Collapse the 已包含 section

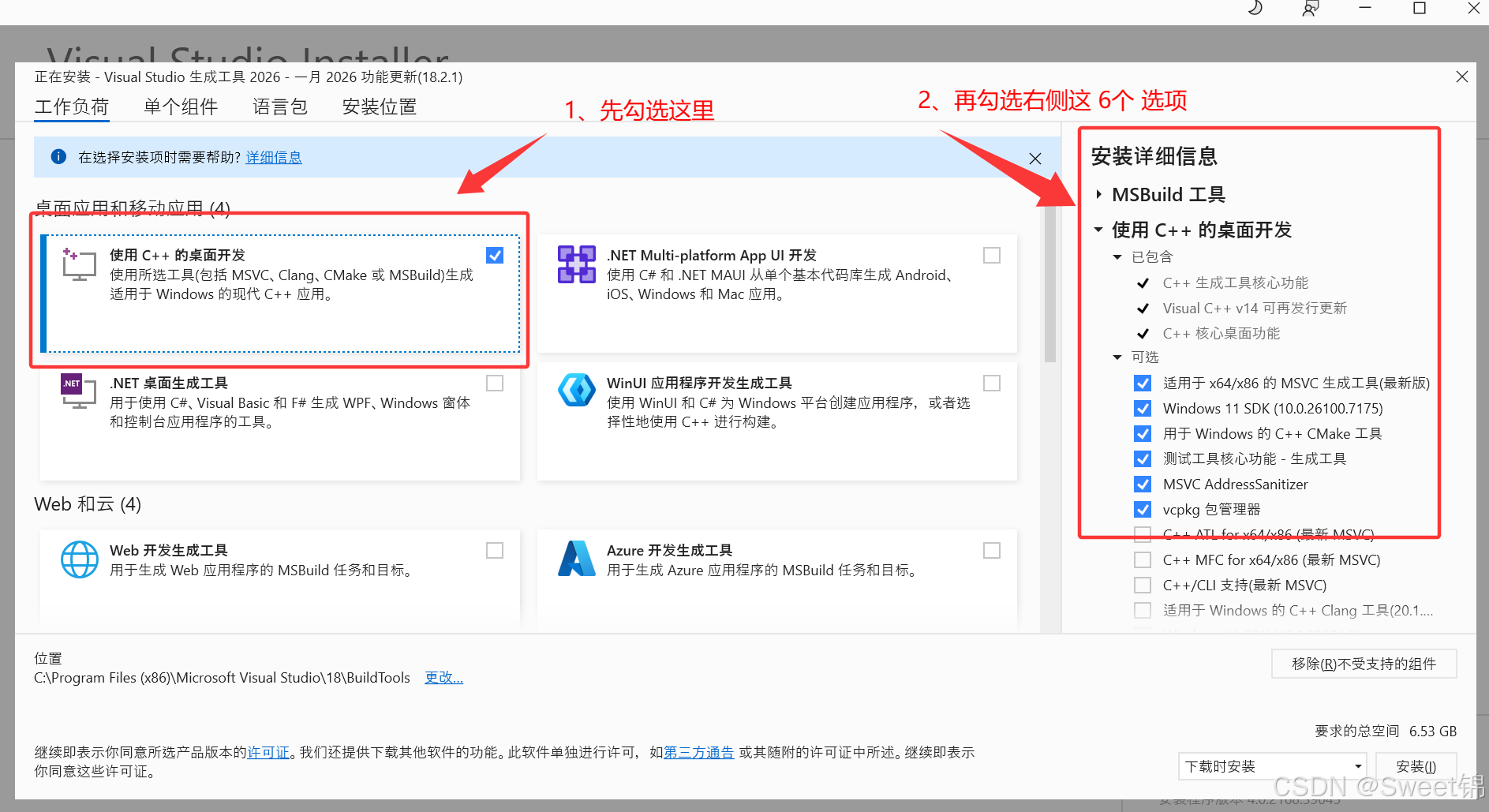[1117, 256]
